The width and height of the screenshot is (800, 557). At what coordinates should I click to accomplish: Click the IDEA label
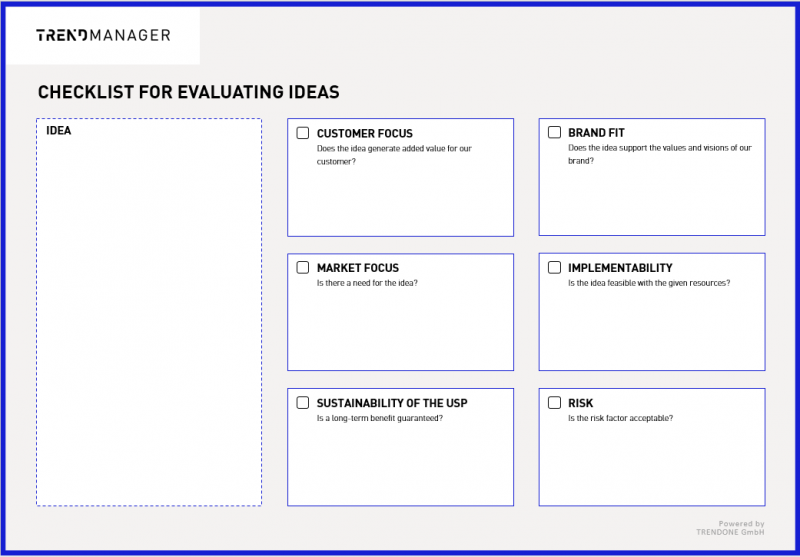(x=59, y=131)
